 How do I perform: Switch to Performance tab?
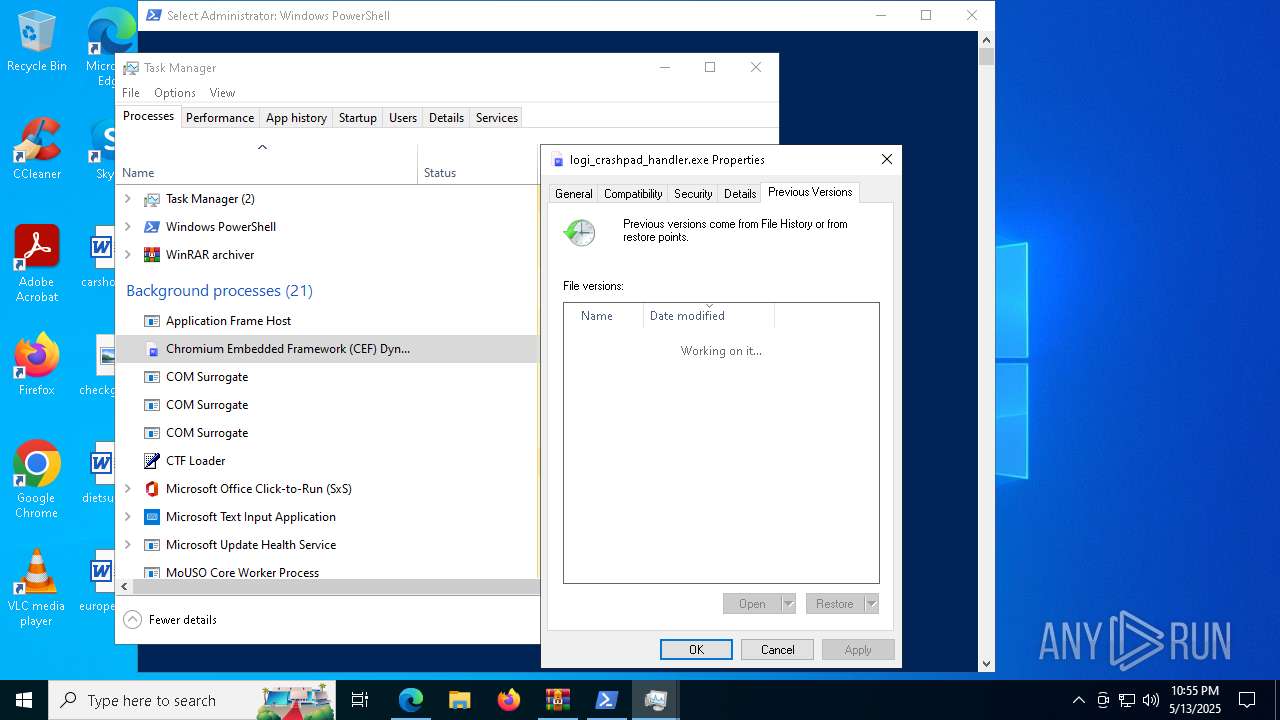(x=220, y=118)
